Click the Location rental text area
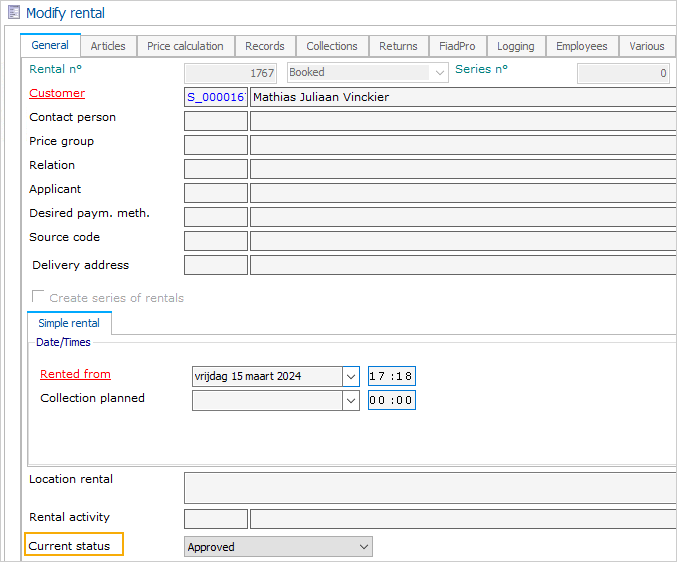The image size is (677, 562). pos(430,487)
